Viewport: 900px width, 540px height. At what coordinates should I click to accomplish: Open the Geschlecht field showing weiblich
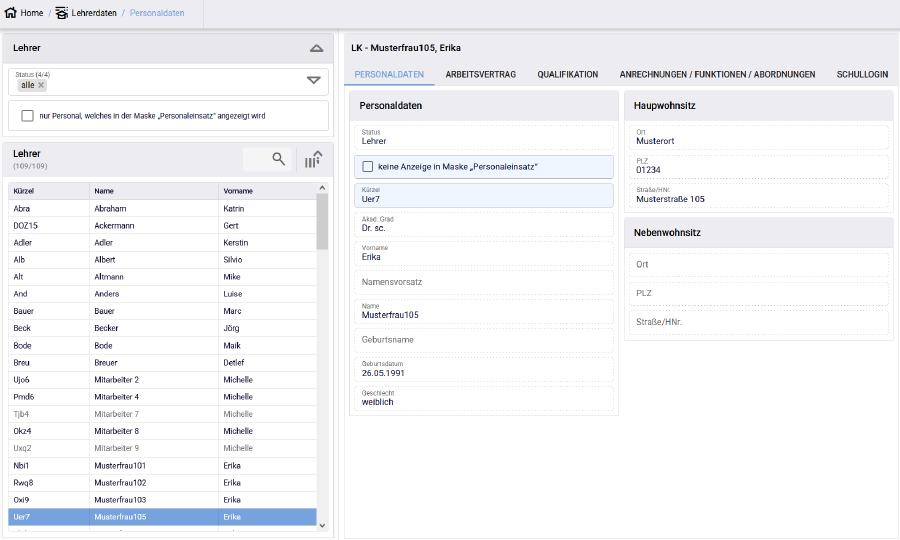tap(484, 398)
